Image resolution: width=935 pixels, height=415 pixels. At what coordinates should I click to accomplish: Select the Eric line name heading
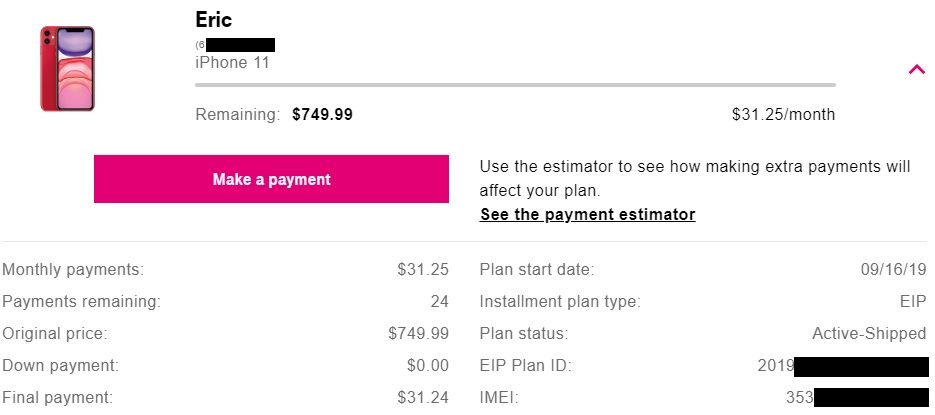pyautogui.click(x=213, y=20)
